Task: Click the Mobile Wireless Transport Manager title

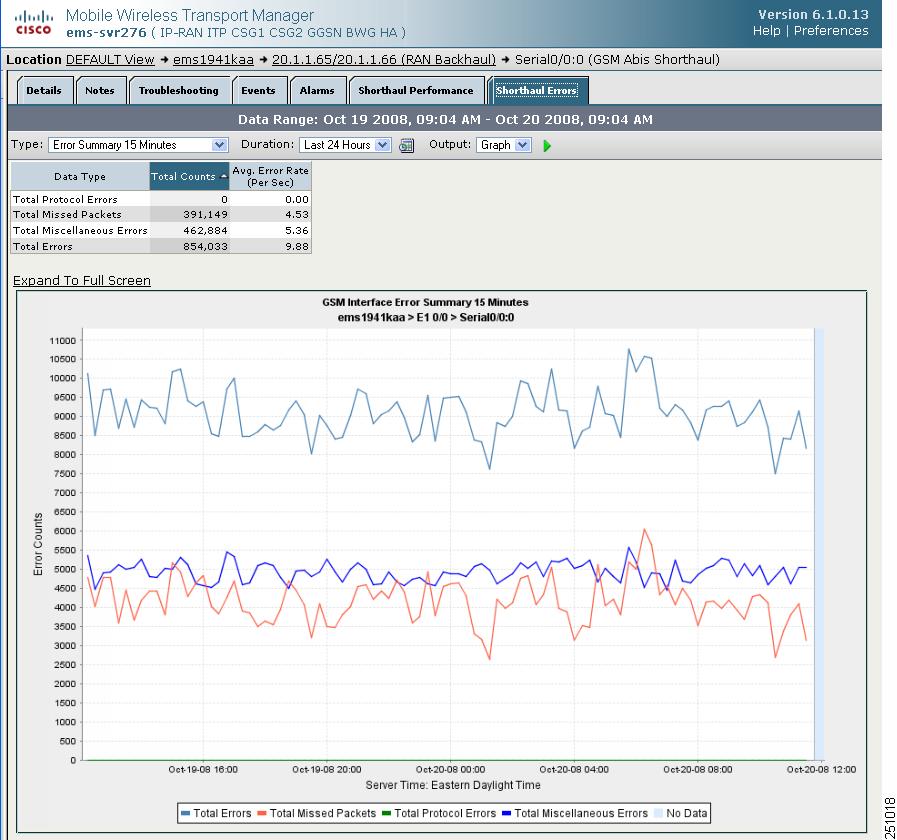Action: click(x=189, y=15)
